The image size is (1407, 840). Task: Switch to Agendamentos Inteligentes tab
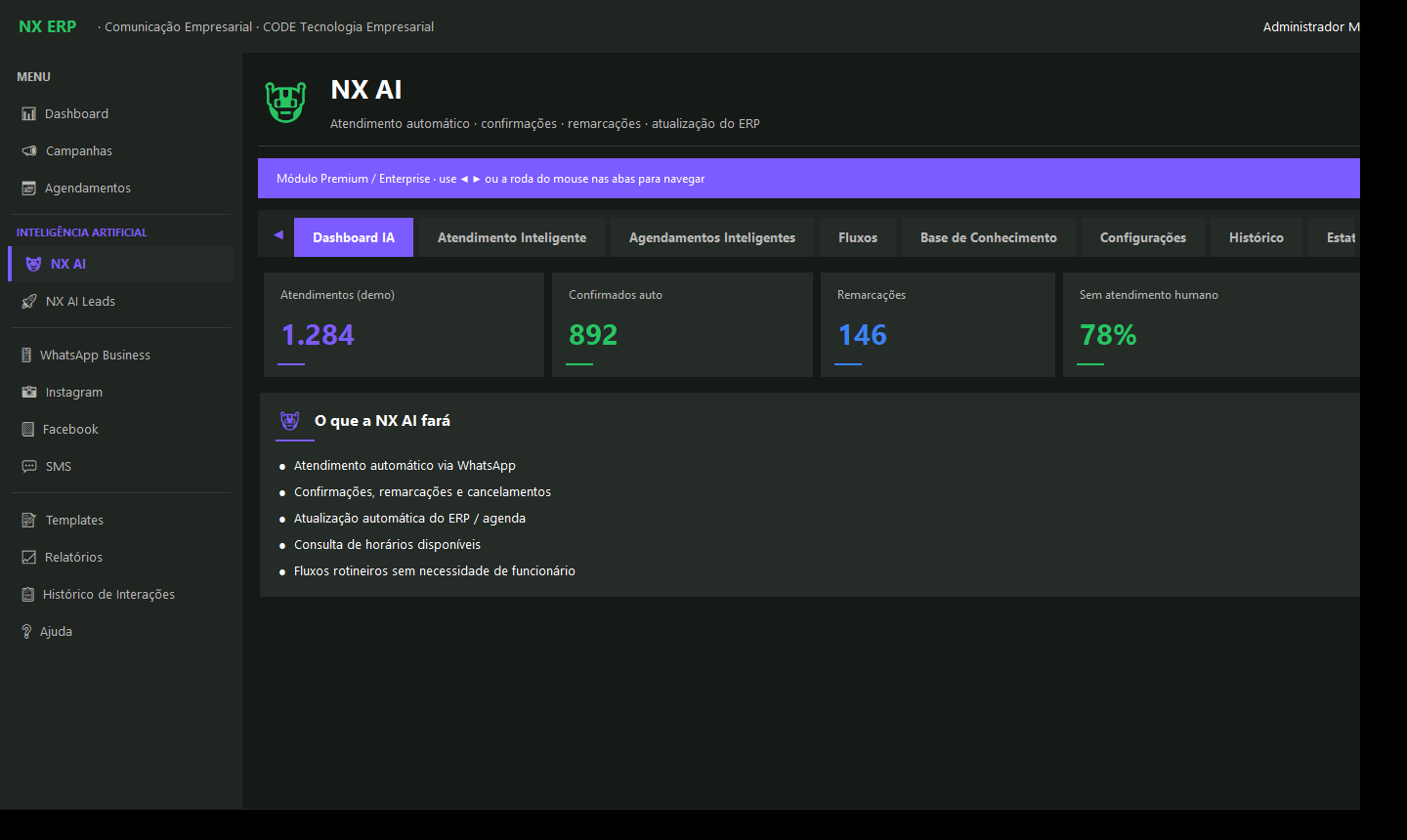712,237
